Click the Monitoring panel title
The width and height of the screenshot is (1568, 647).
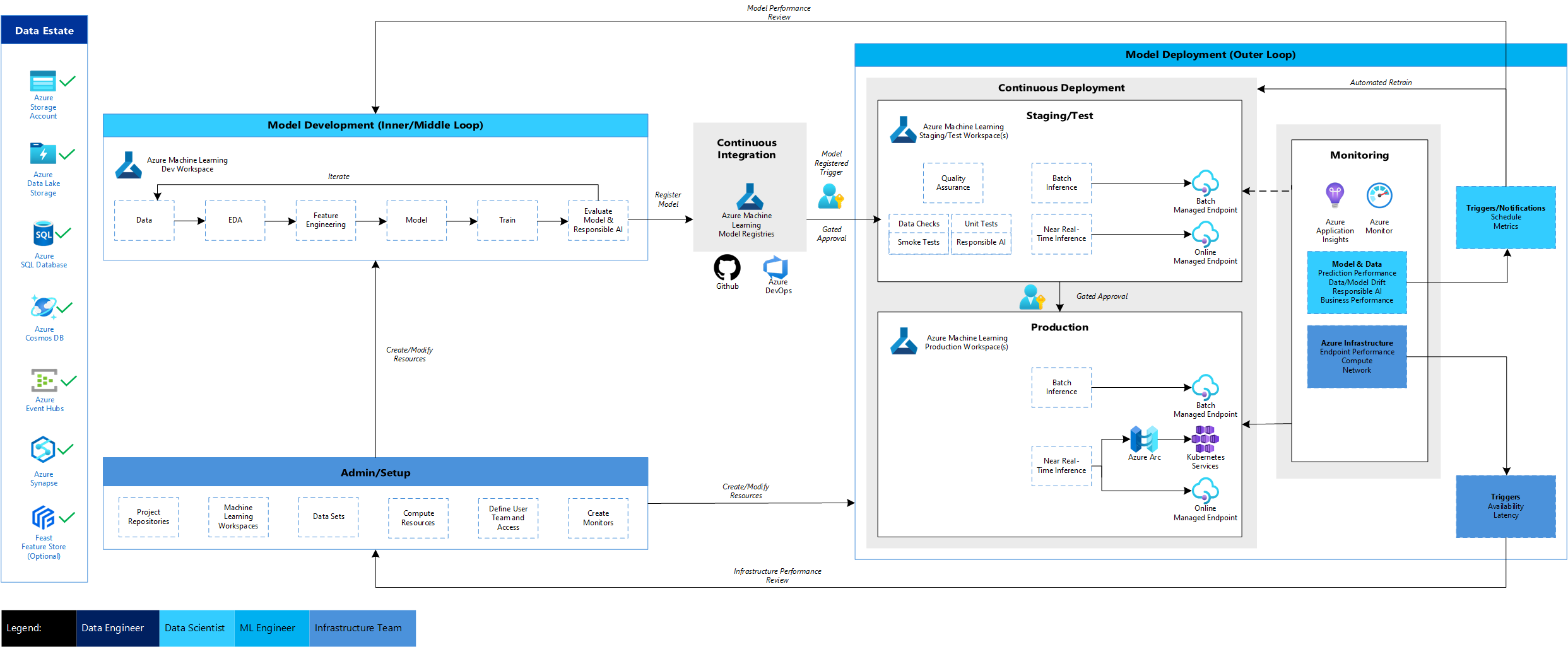[1359, 155]
